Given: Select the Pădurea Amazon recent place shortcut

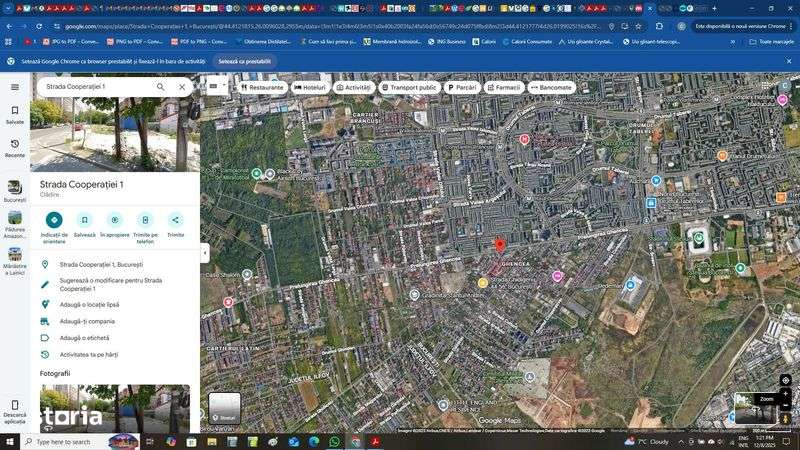Looking at the screenshot, I should click(x=15, y=224).
